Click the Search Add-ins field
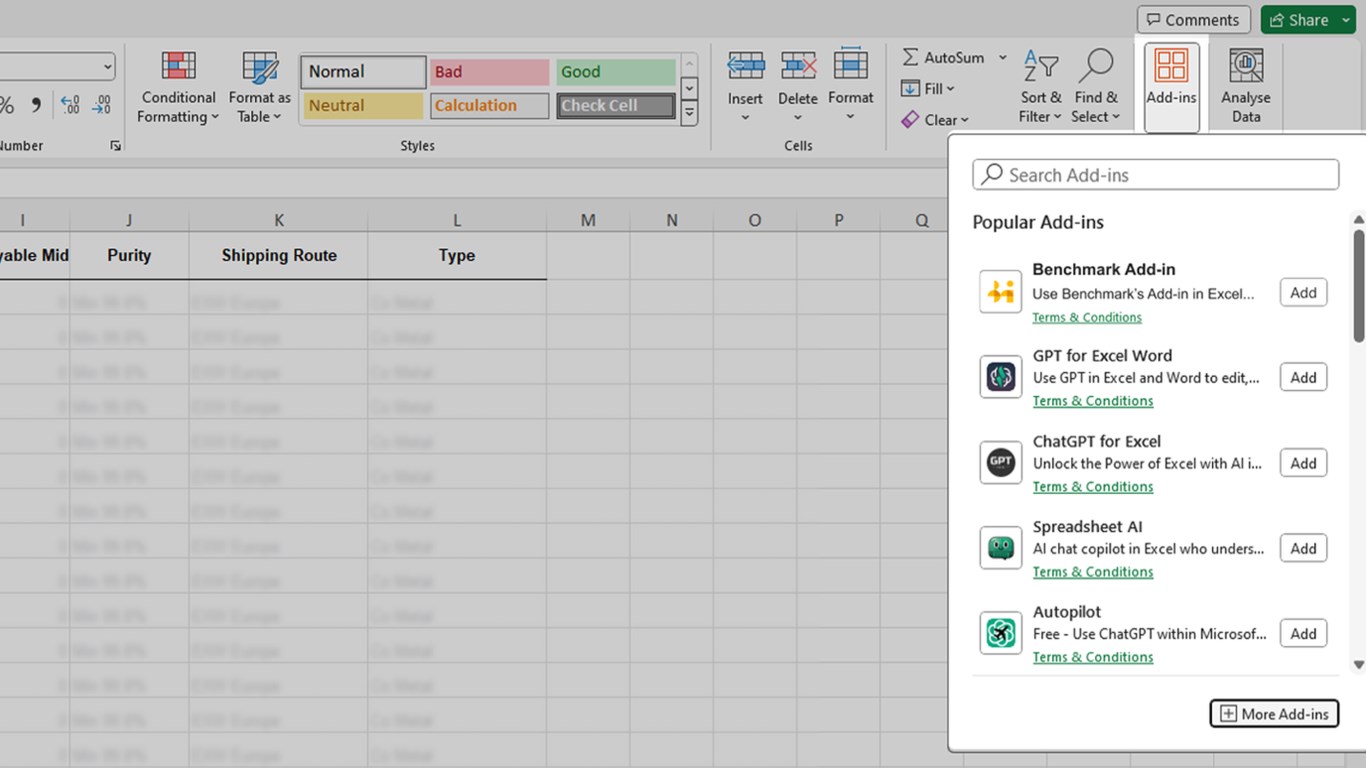This screenshot has width=1366, height=768. (x=1155, y=175)
